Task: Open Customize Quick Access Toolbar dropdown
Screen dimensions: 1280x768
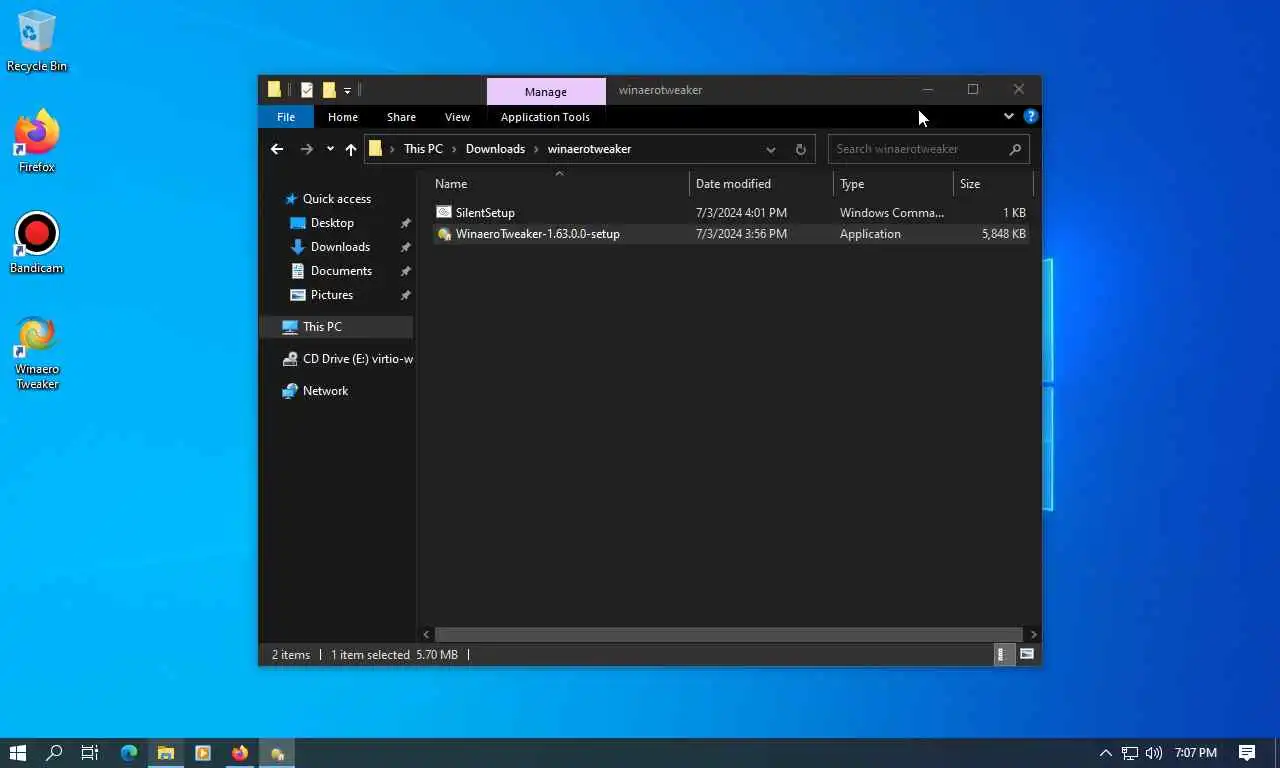Action: point(347,90)
